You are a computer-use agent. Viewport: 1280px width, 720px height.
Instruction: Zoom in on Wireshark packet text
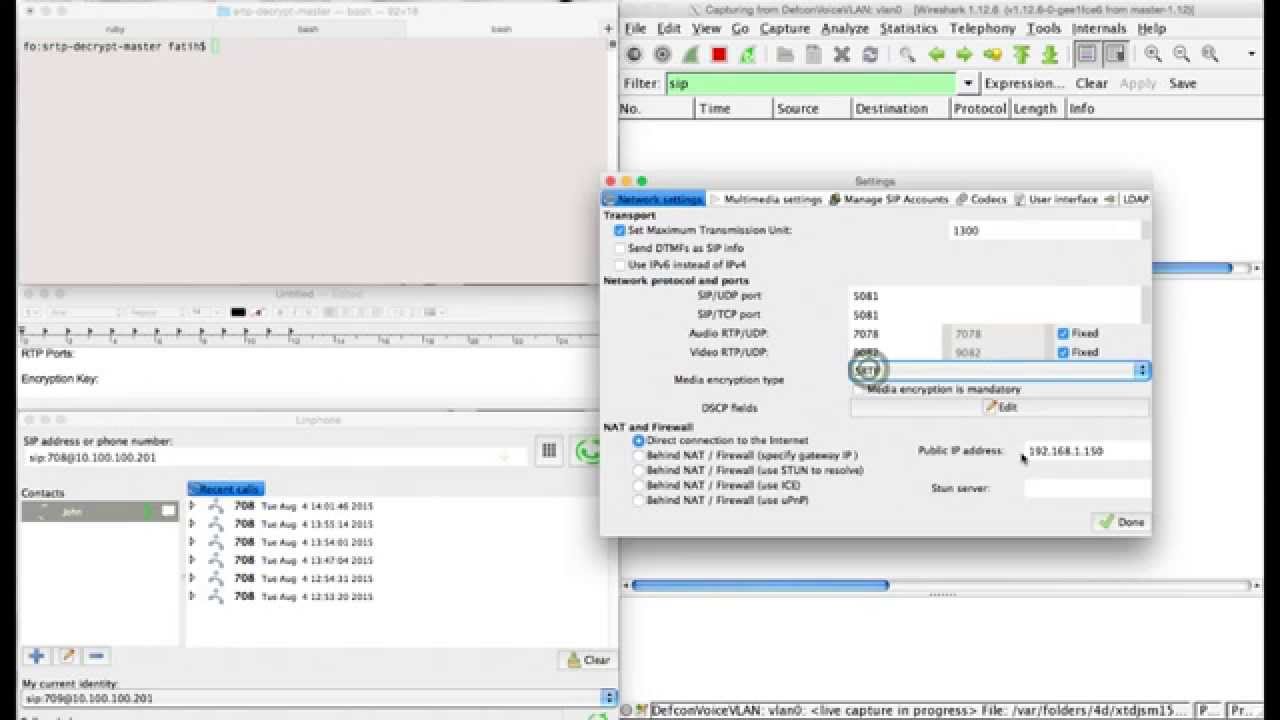1153,54
